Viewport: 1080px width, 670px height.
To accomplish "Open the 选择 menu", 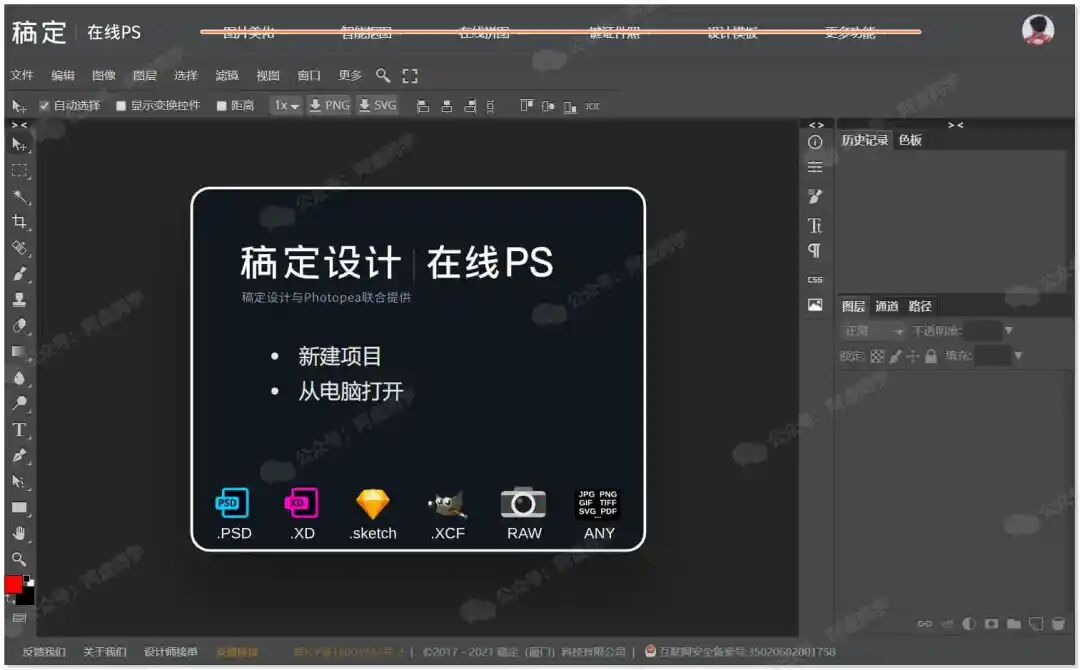I will click(x=185, y=75).
